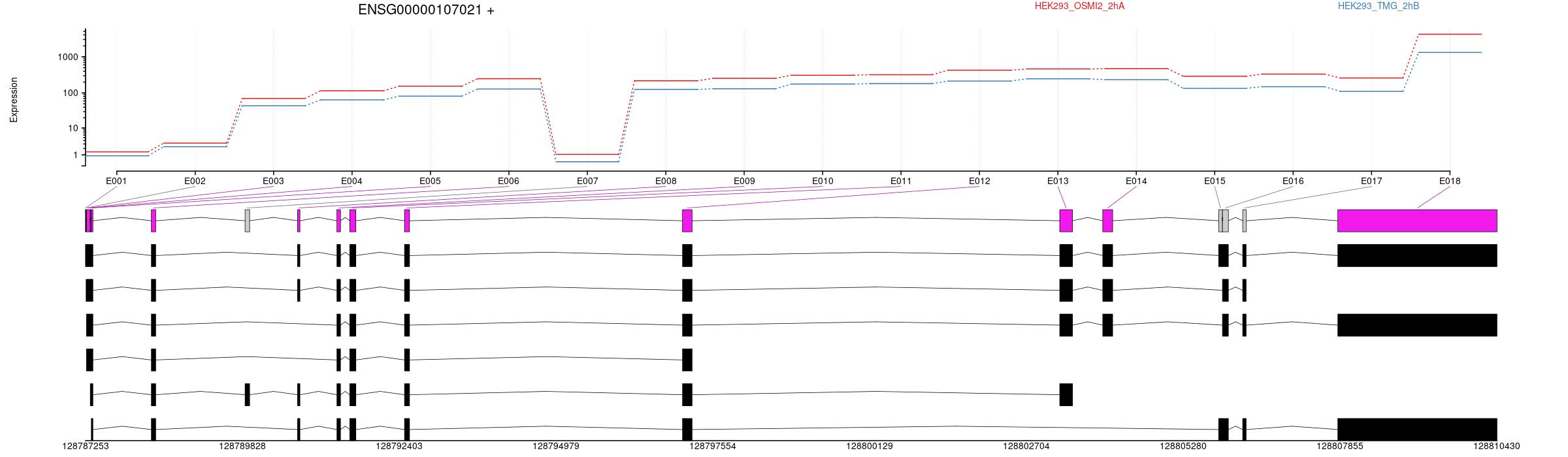This screenshot has width=1568, height=457.
Task: Click the 10 y-axis tick label
Action: (x=74, y=129)
